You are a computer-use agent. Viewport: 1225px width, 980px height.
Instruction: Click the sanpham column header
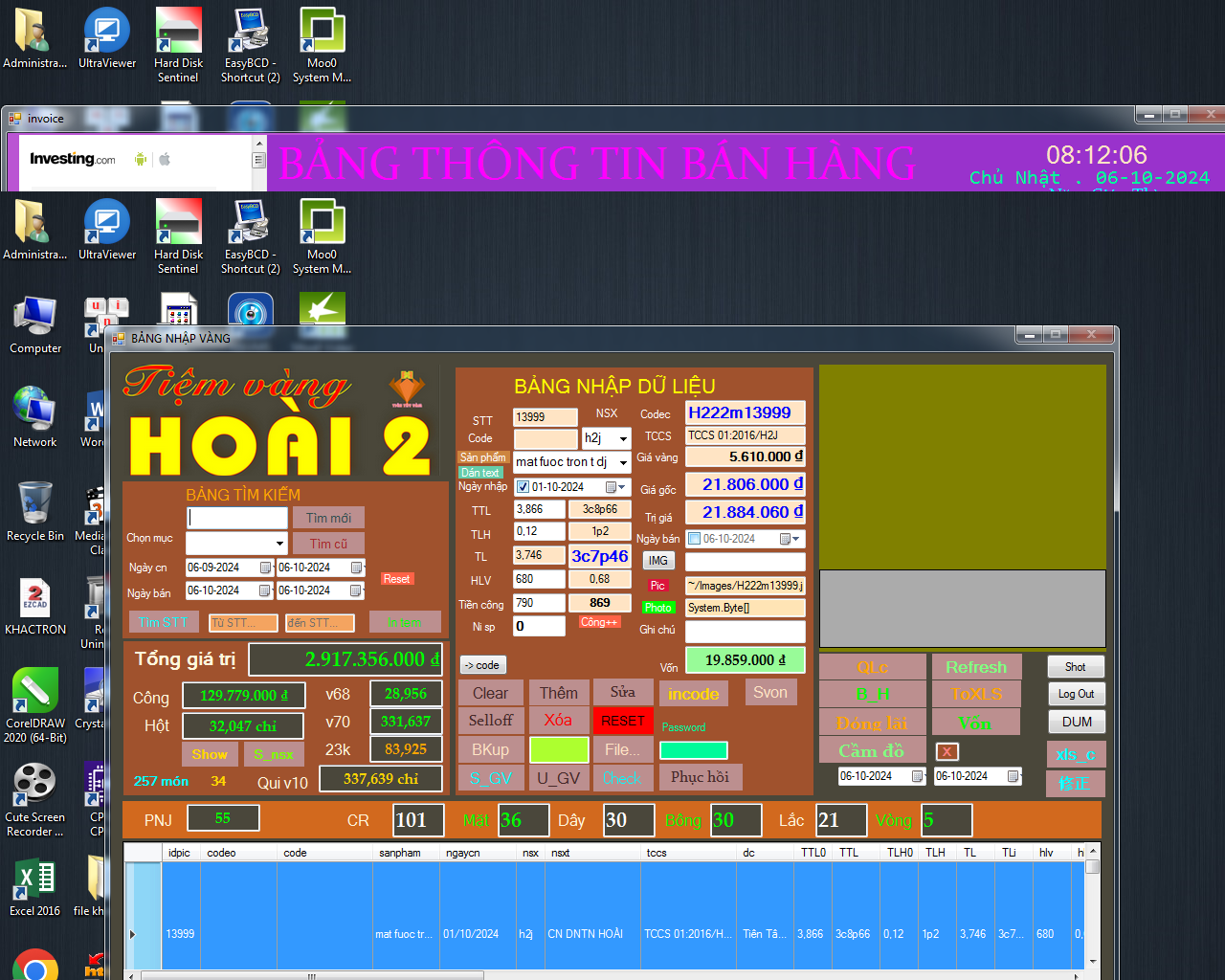pos(399,853)
